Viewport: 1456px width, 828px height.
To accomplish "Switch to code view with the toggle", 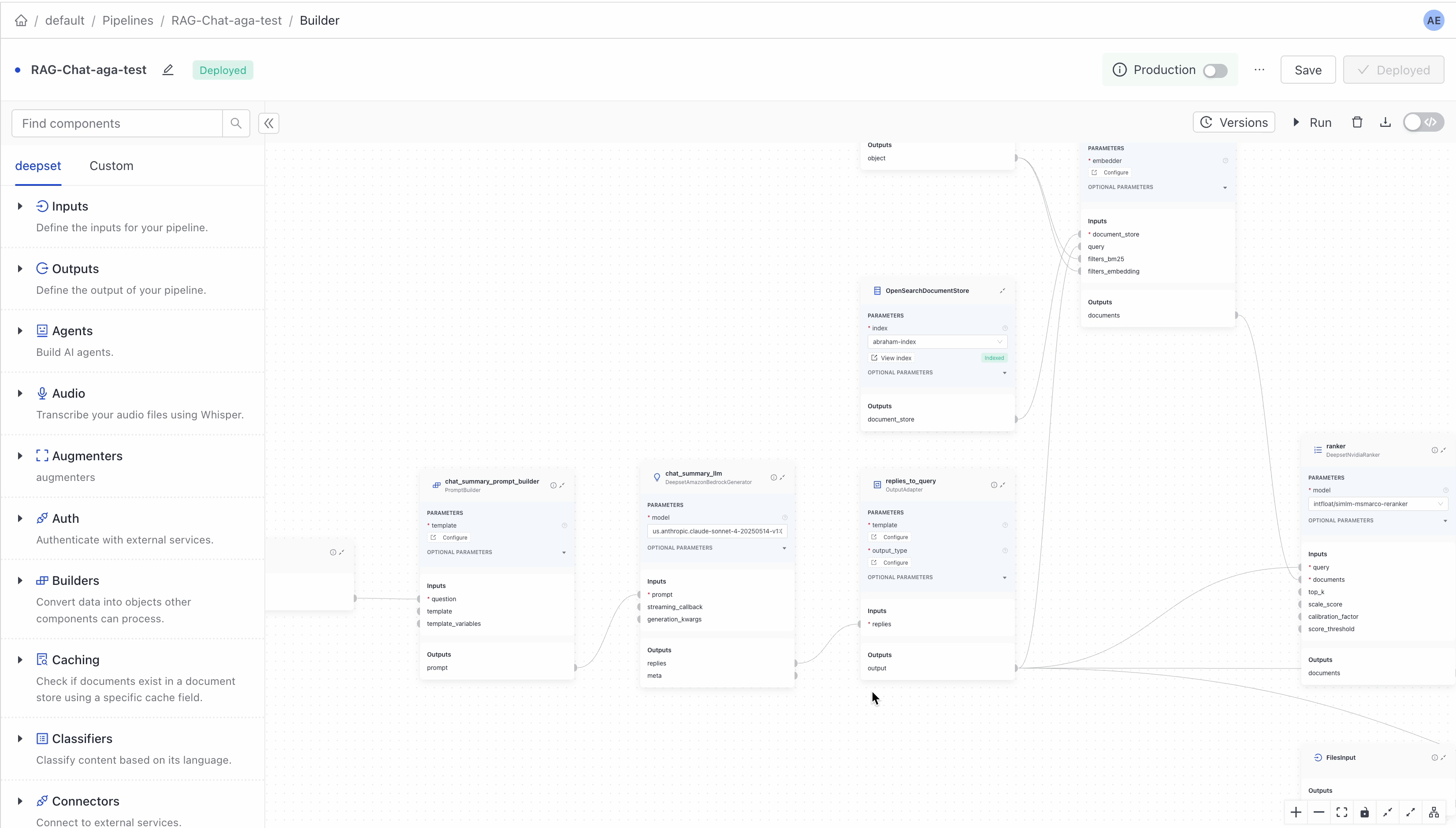I will pos(1423,122).
